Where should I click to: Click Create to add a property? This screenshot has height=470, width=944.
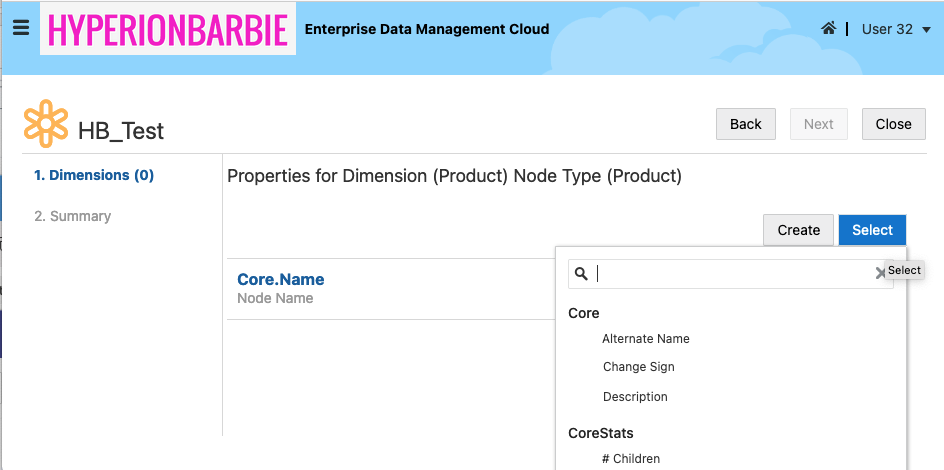pyautogui.click(x=798, y=230)
